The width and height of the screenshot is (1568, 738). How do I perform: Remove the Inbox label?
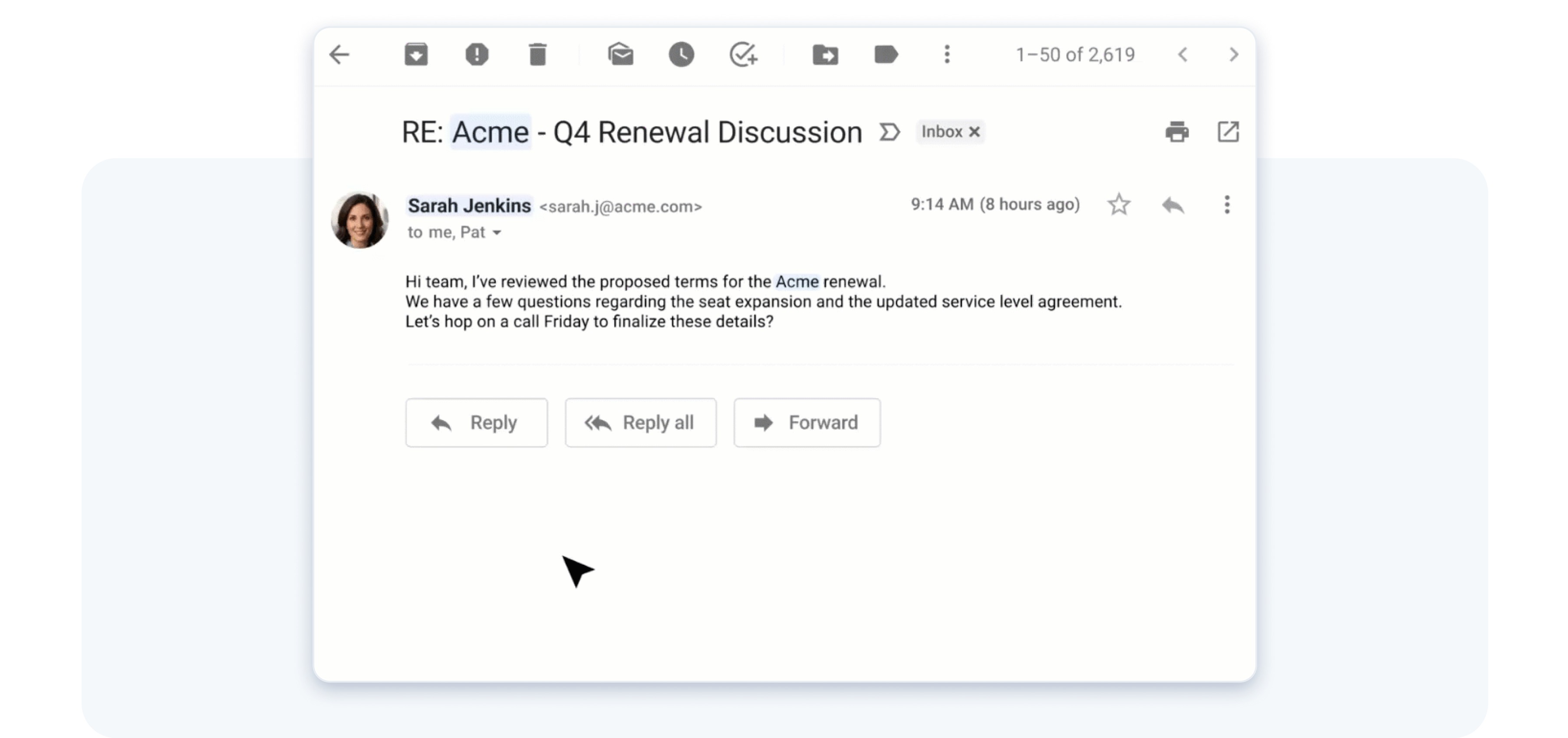974,132
